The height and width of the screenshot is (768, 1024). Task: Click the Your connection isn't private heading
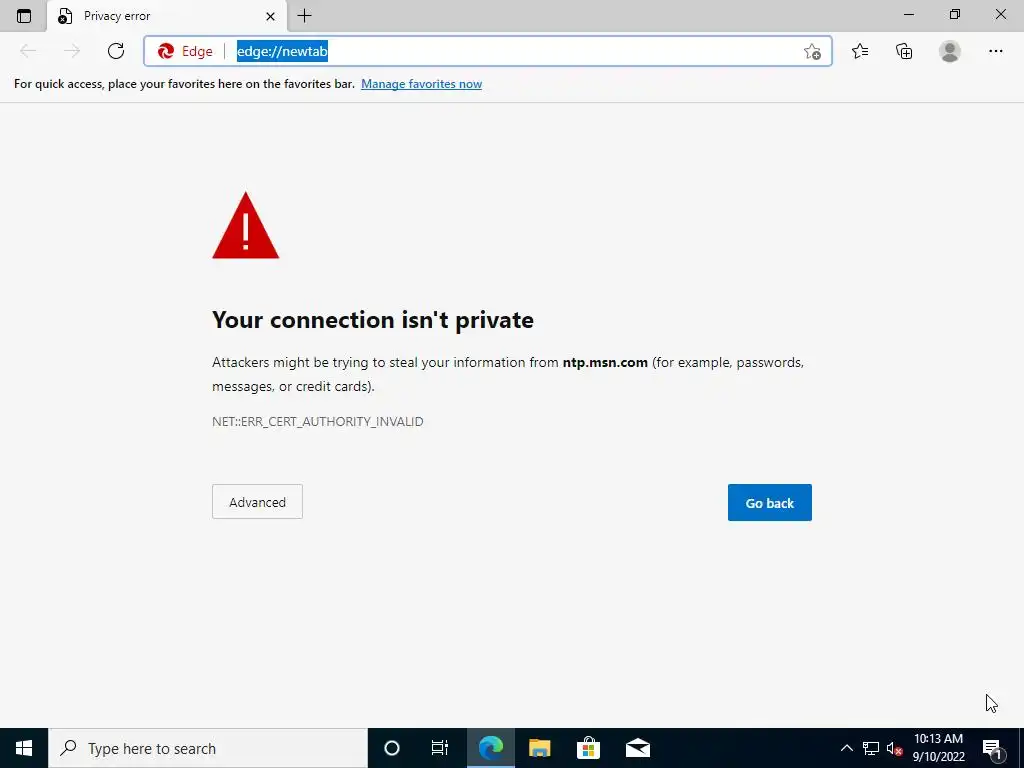(x=373, y=320)
